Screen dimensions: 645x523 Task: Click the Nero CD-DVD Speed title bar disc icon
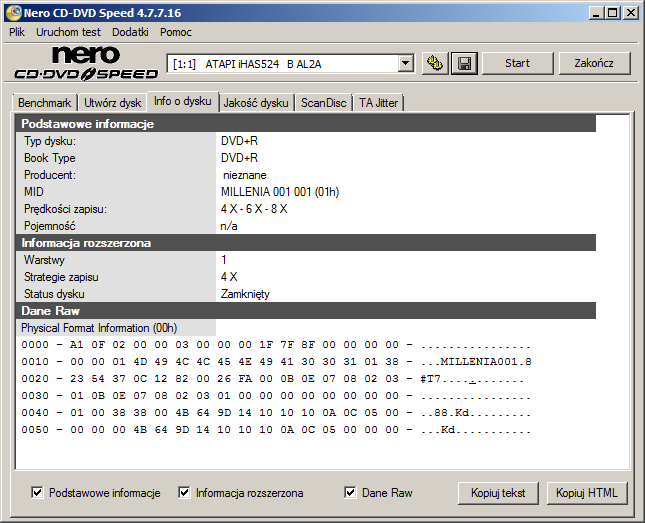[13, 13]
